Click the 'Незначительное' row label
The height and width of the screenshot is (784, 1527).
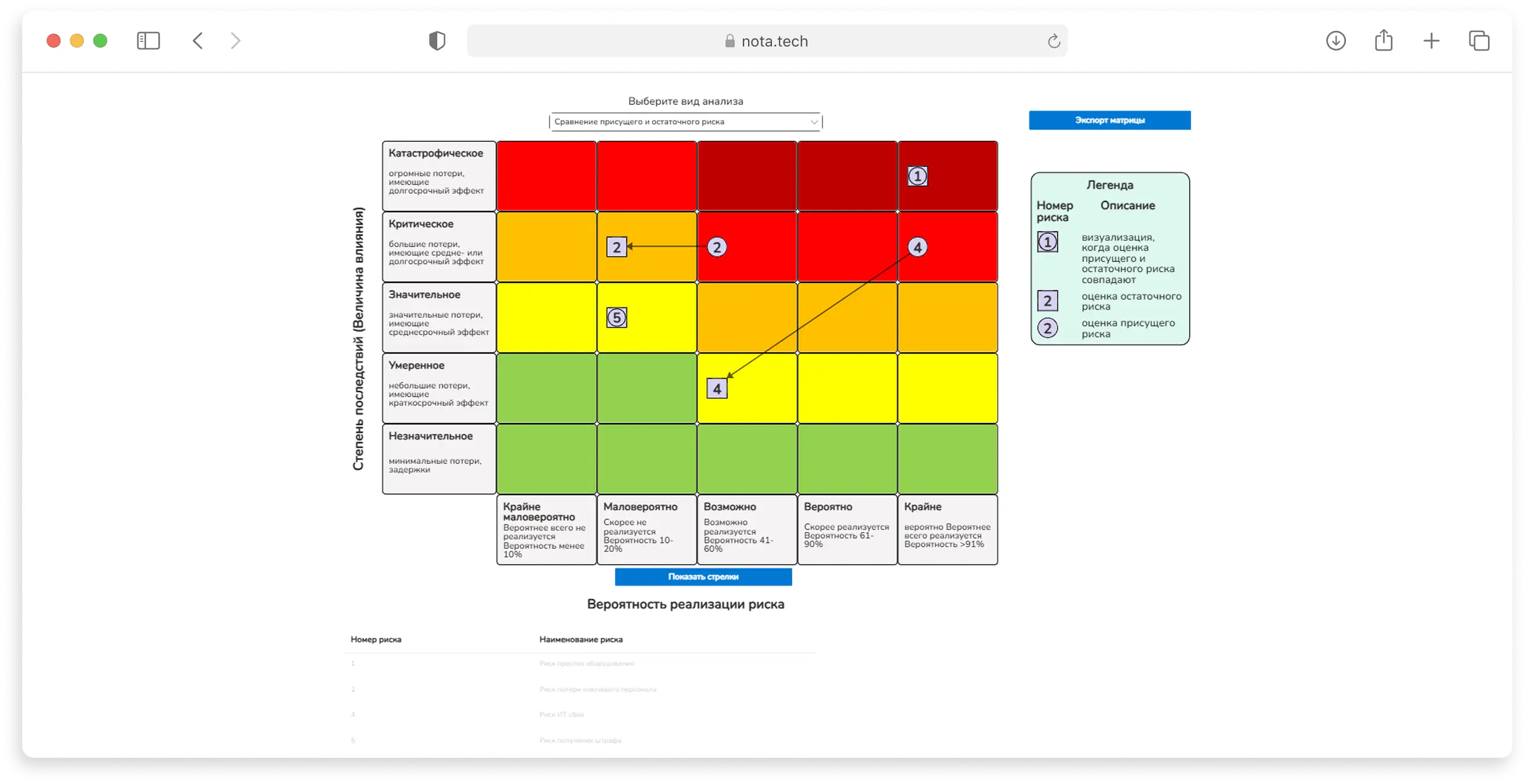[430, 435]
